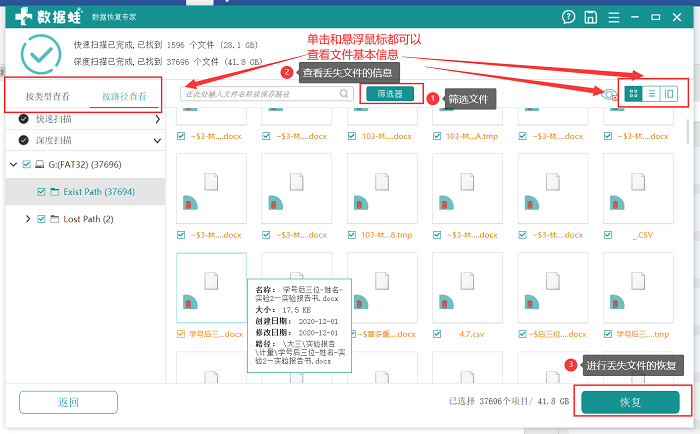Click the 4.7.csv file name
The width and height of the screenshot is (700, 434).
(x=472, y=334)
